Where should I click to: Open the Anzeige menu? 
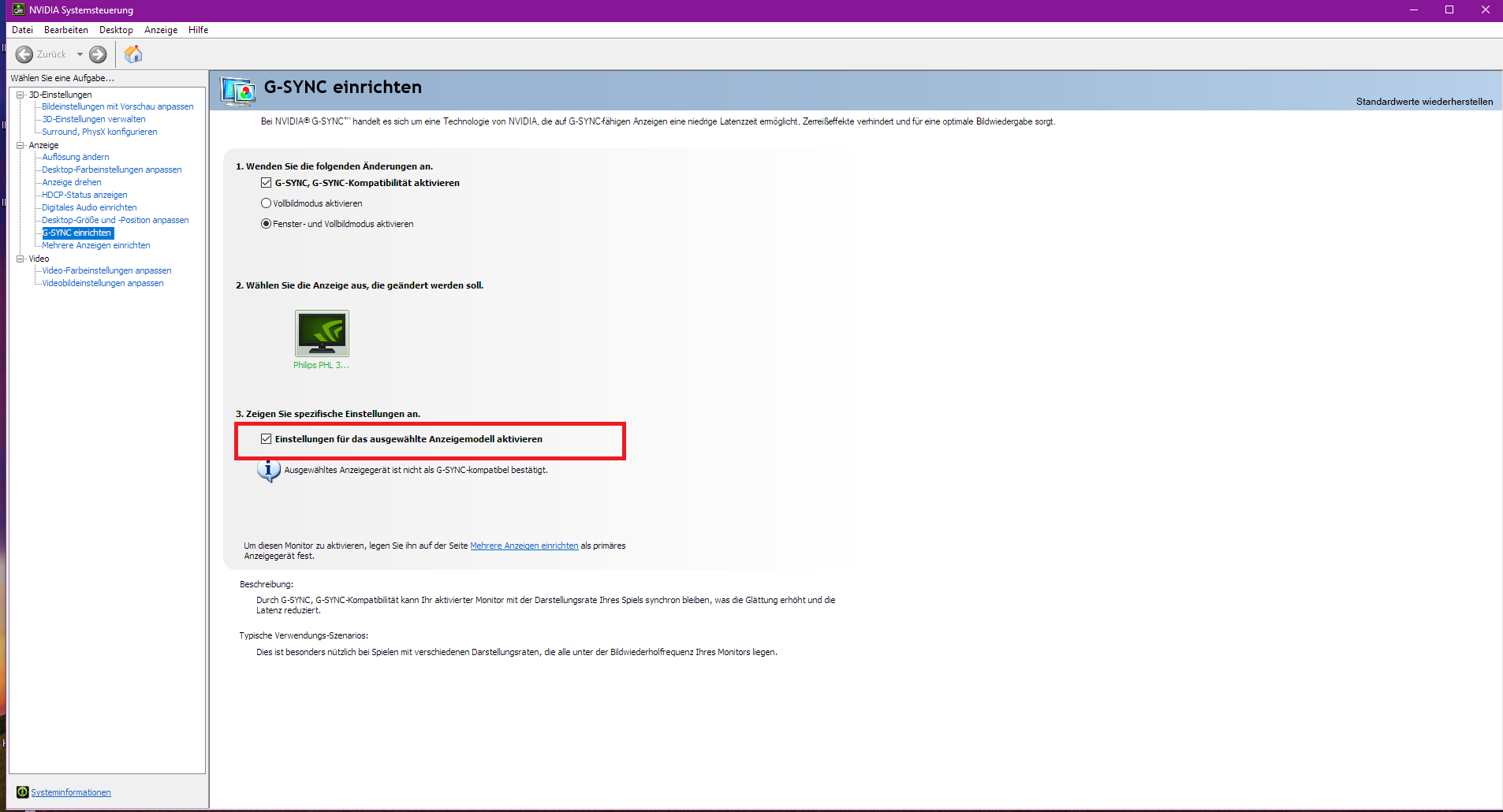[161, 30]
